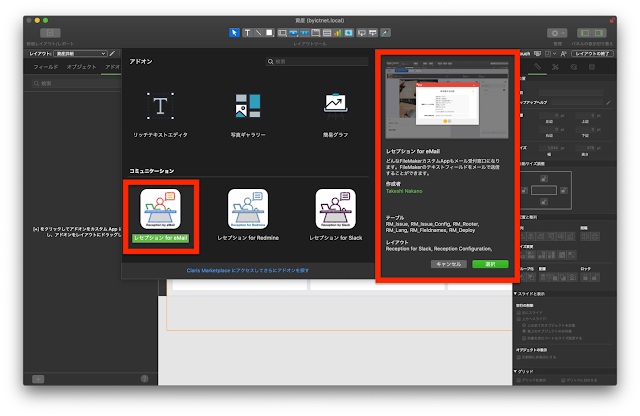The height and width of the screenshot is (416, 640).
Task: Select the レセプション for Slack add-on
Action: click(x=336, y=215)
